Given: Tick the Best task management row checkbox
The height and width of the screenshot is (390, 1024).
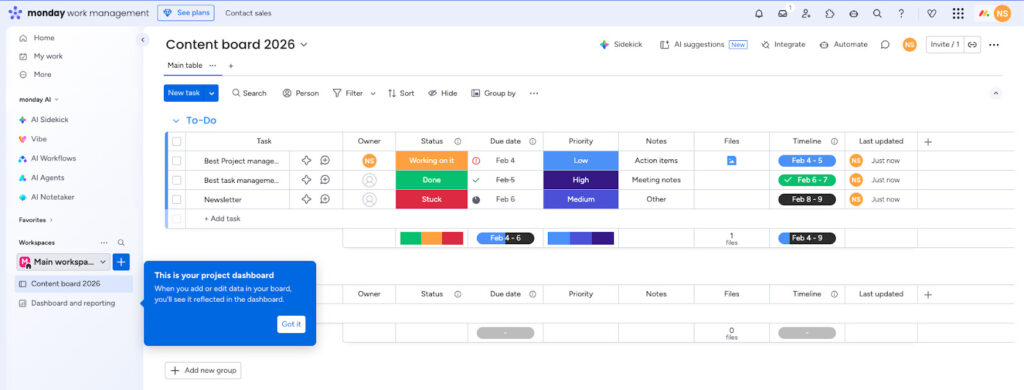Looking at the screenshot, I should pos(176,180).
